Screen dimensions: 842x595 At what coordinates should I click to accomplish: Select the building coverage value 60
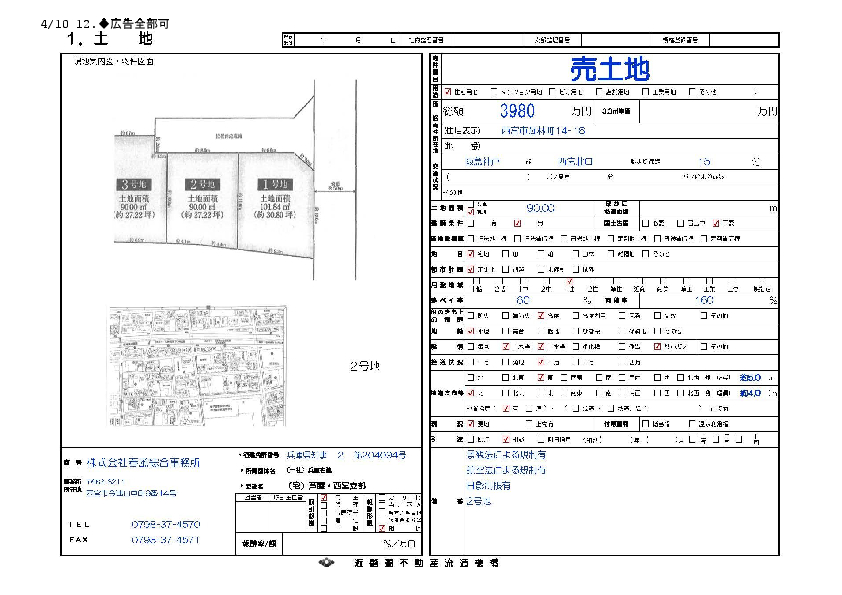[x=522, y=300]
